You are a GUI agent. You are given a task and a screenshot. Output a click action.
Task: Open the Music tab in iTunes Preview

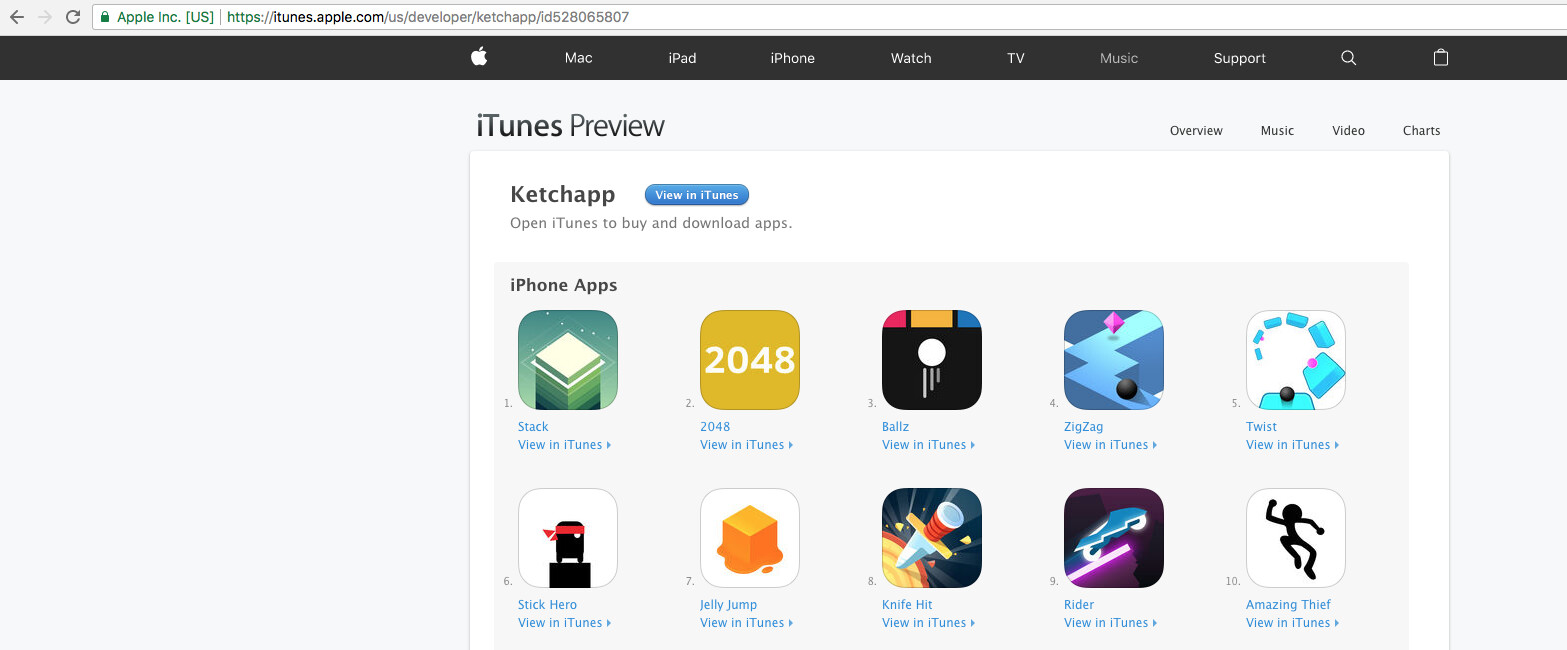click(x=1277, y=131)
